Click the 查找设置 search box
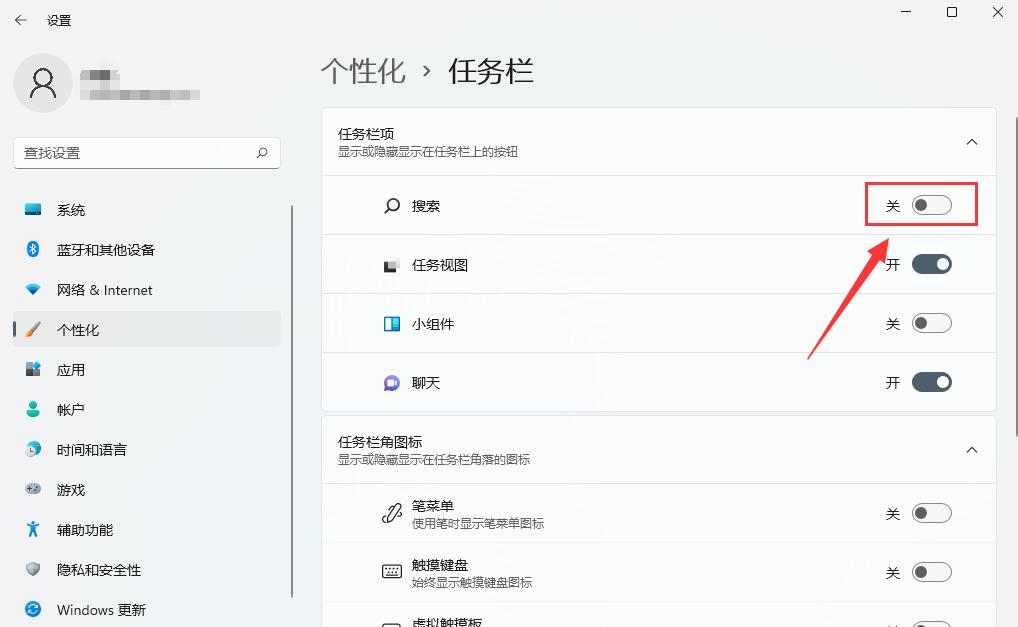The image size is (1018, 627). tap(146, 153)
